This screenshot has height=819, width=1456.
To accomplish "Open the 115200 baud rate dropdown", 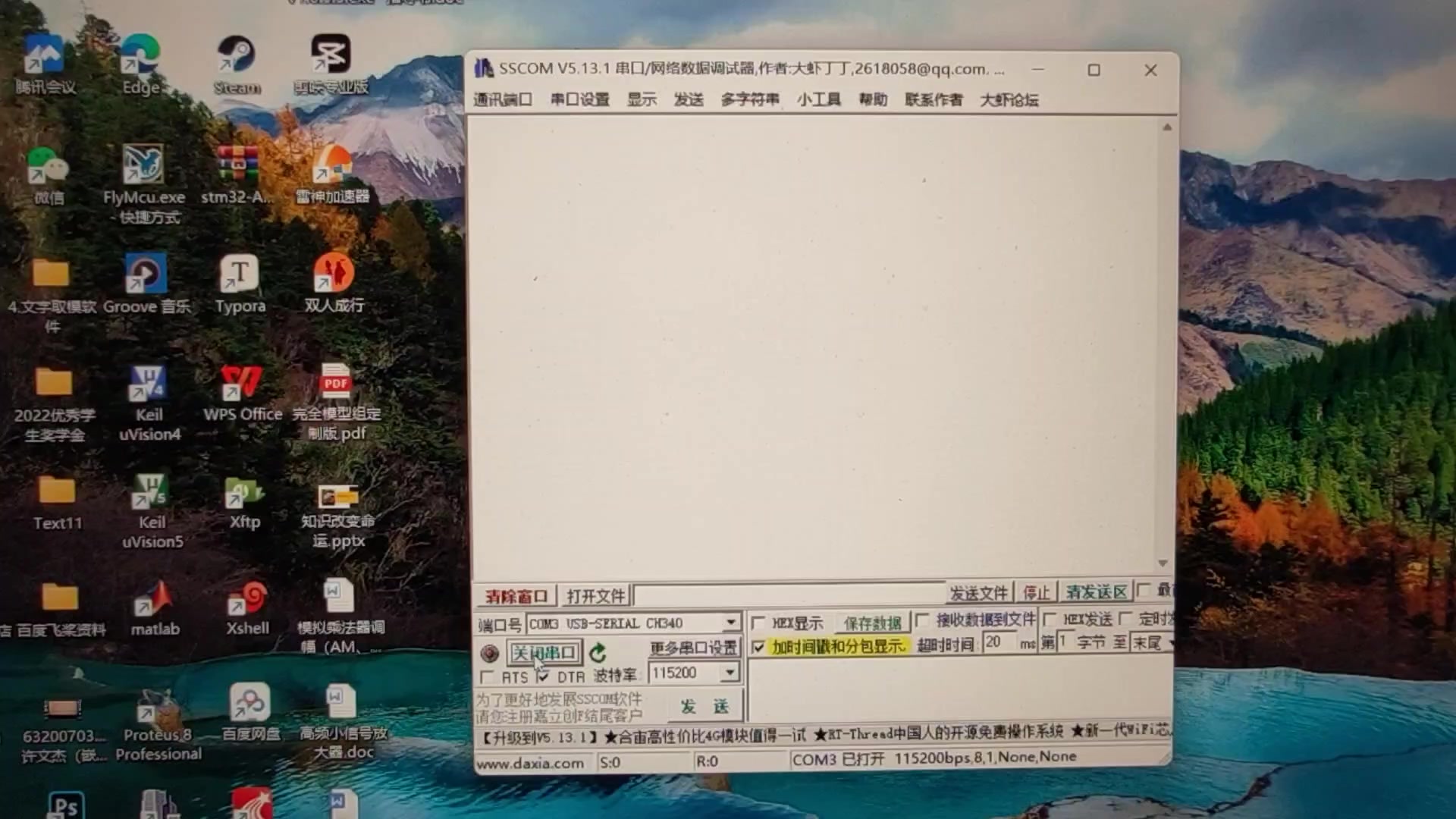I will (x=730, y=673).
